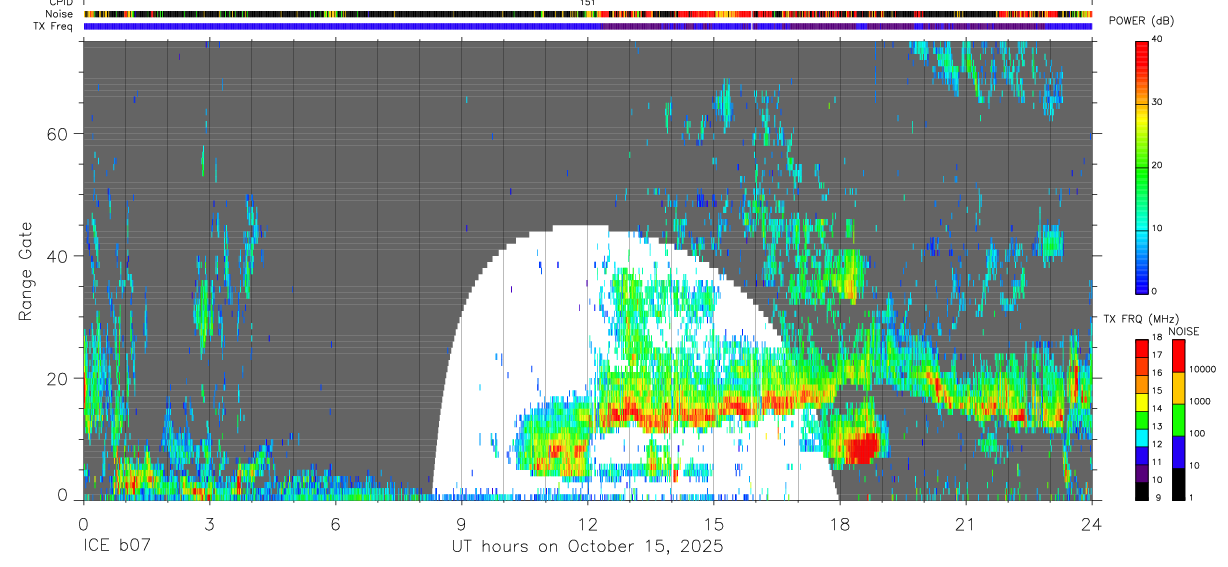This screenshot has height=567, width=1228.
Task: Click the TX FRQ (MHz) legend title
Action: [1140, 319]
